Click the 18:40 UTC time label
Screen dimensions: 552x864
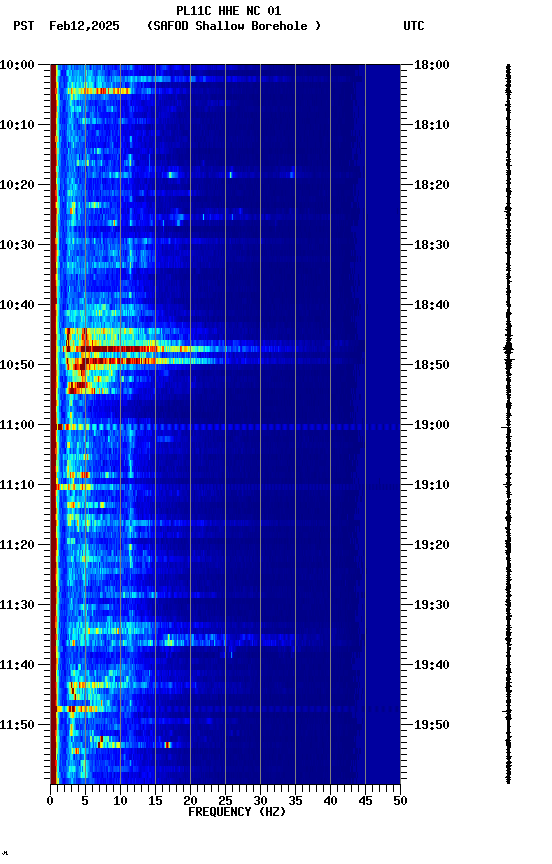(432, 305)
